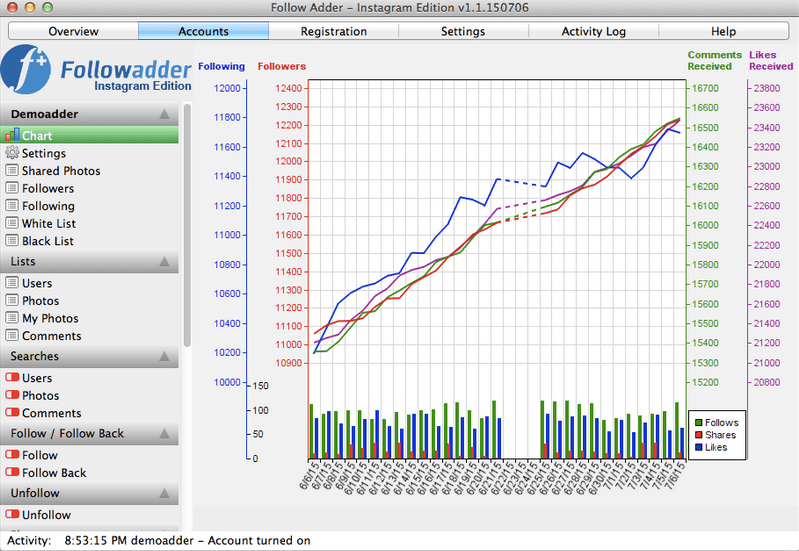Click the Likes Received axis label
Viewport: 799px width, 551px height.
(770, 60)
